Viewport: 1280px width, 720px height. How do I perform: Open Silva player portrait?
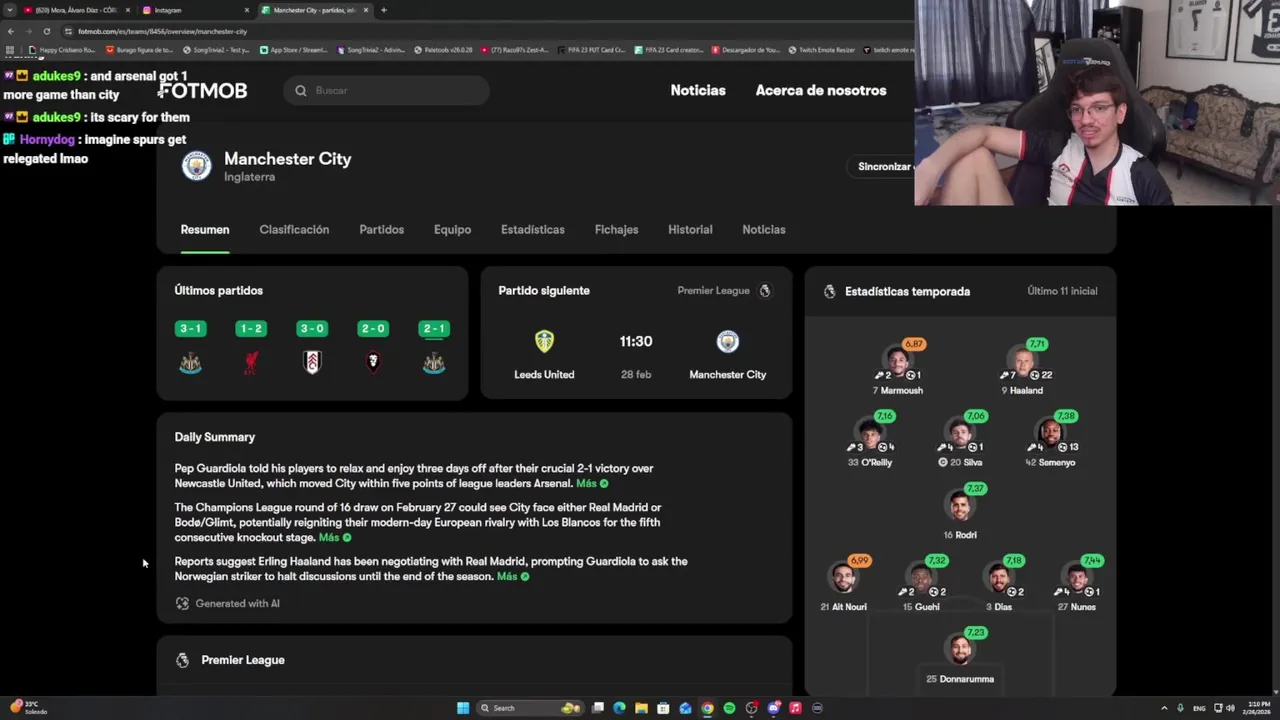point(961,431)
